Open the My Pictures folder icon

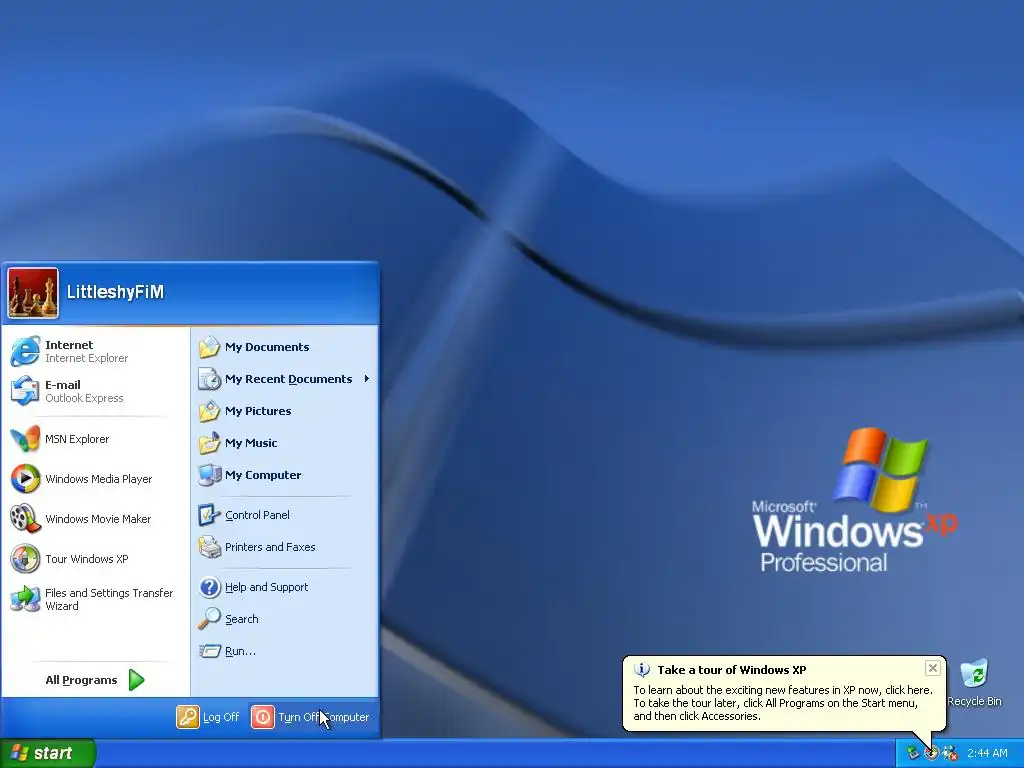[x=210, y=411]
